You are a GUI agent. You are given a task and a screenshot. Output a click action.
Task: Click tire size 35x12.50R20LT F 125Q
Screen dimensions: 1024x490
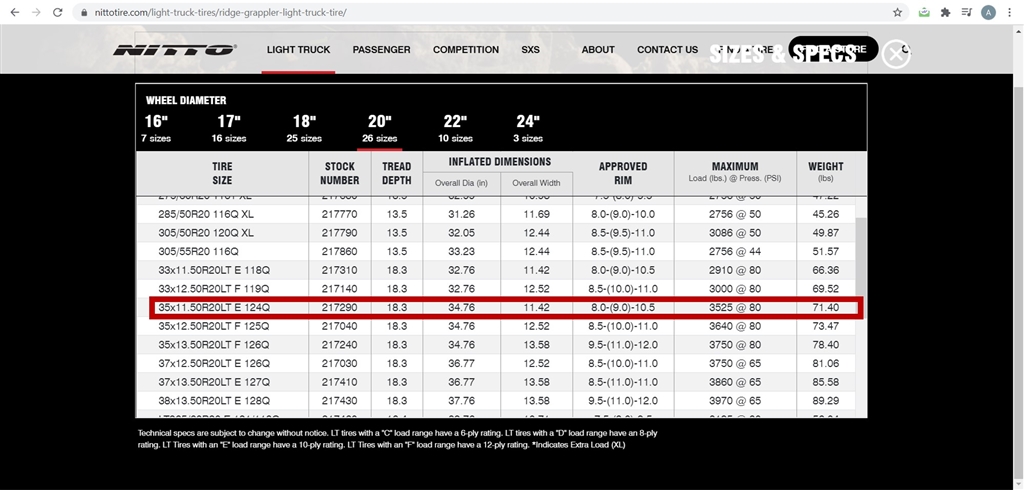[214, 326]
